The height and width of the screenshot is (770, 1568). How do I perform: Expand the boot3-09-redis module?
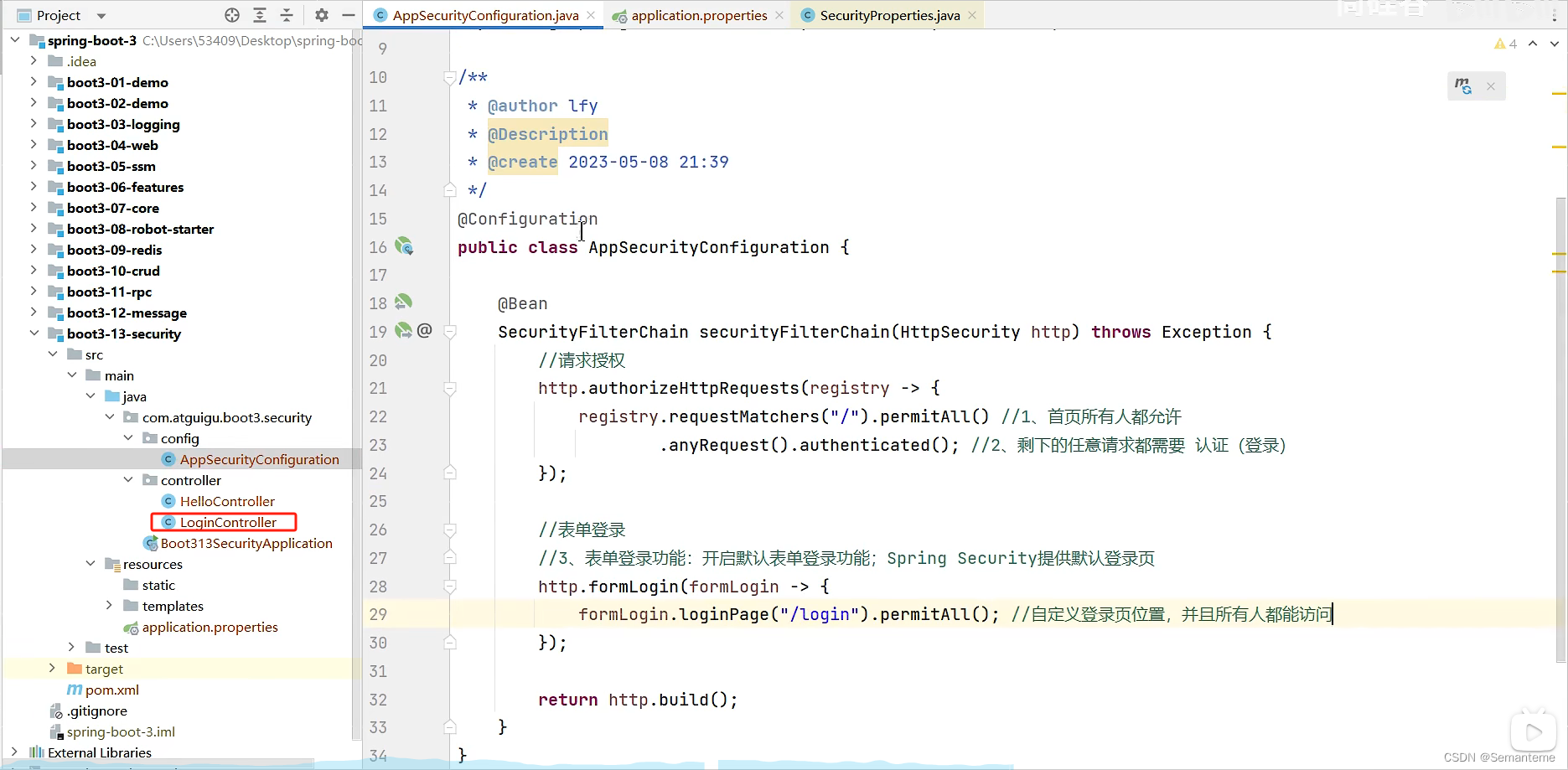point(34,249)
